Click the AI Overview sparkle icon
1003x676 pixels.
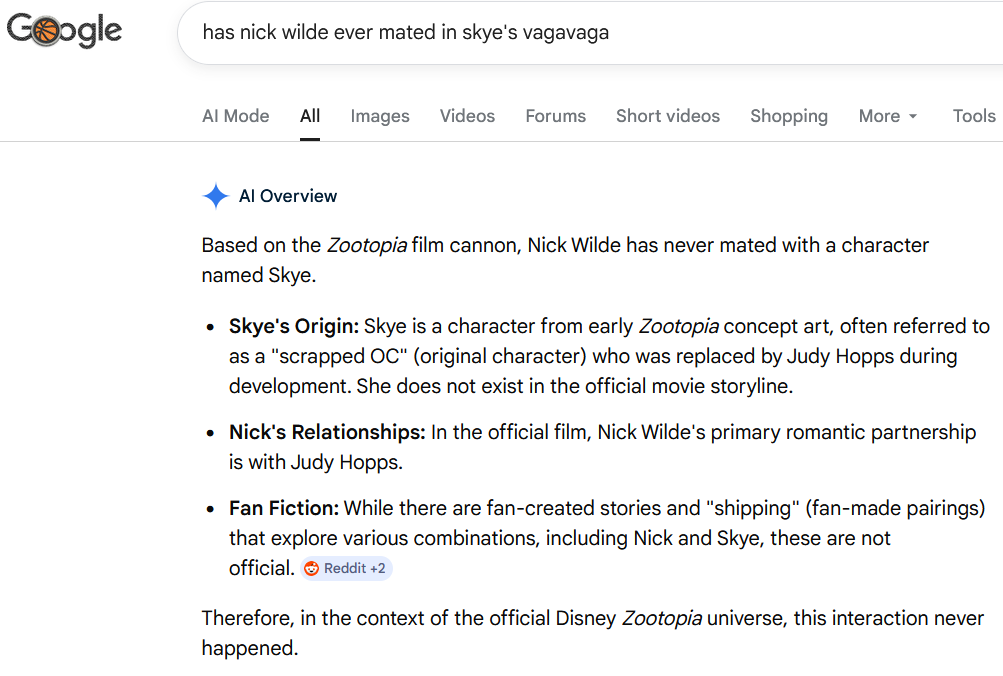click(216, 196)
